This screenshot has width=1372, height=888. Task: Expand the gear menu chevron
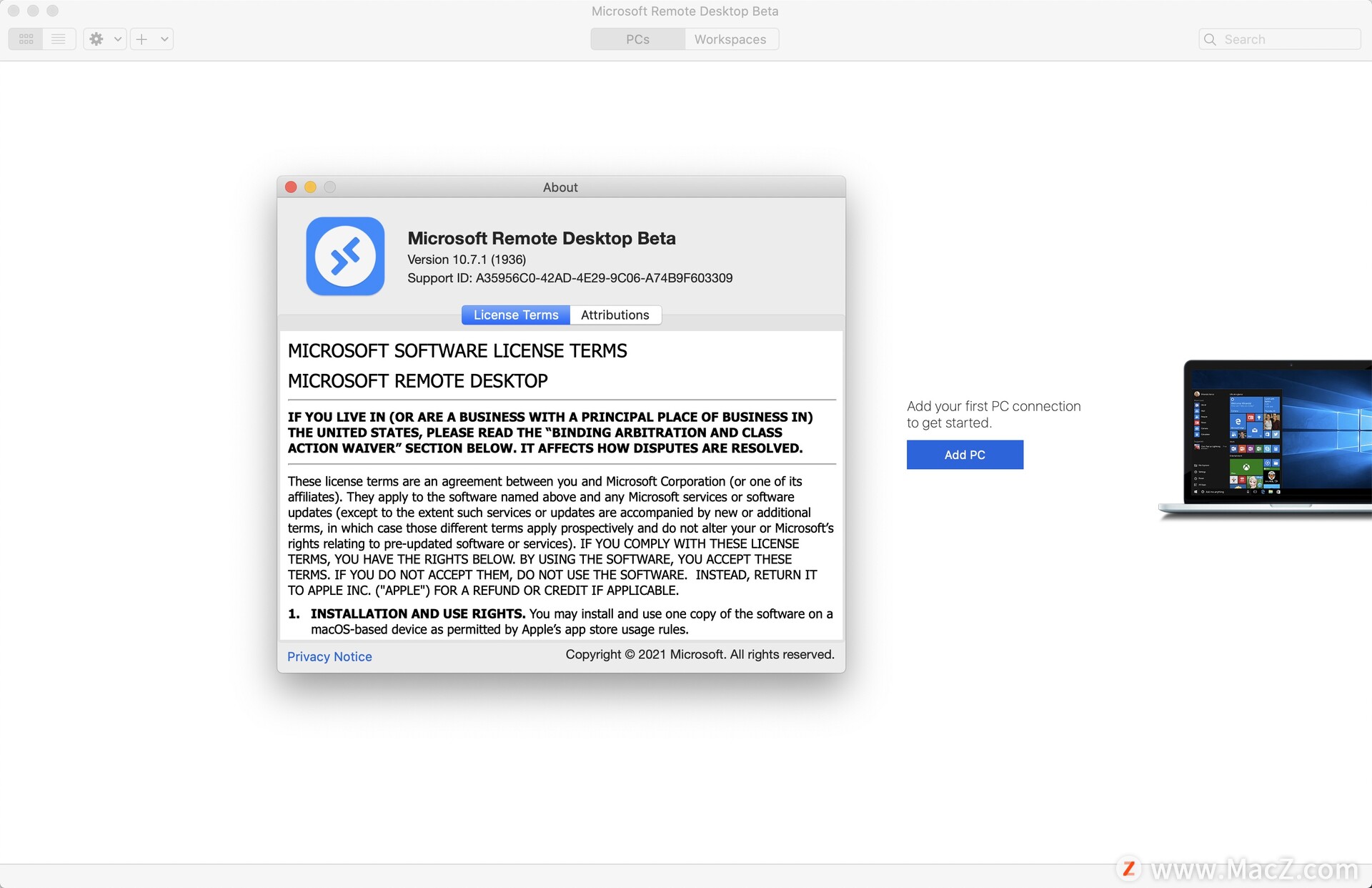coord(118,39)
